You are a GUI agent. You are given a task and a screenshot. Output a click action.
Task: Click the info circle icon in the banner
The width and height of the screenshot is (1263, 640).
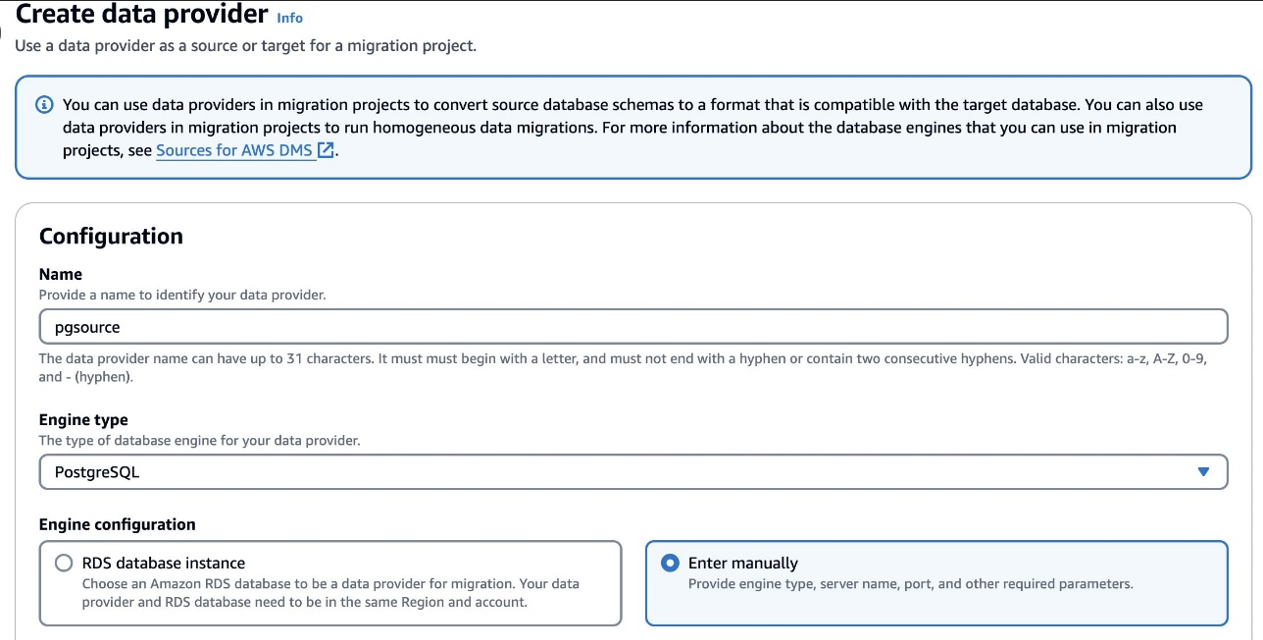click(44, 105)
